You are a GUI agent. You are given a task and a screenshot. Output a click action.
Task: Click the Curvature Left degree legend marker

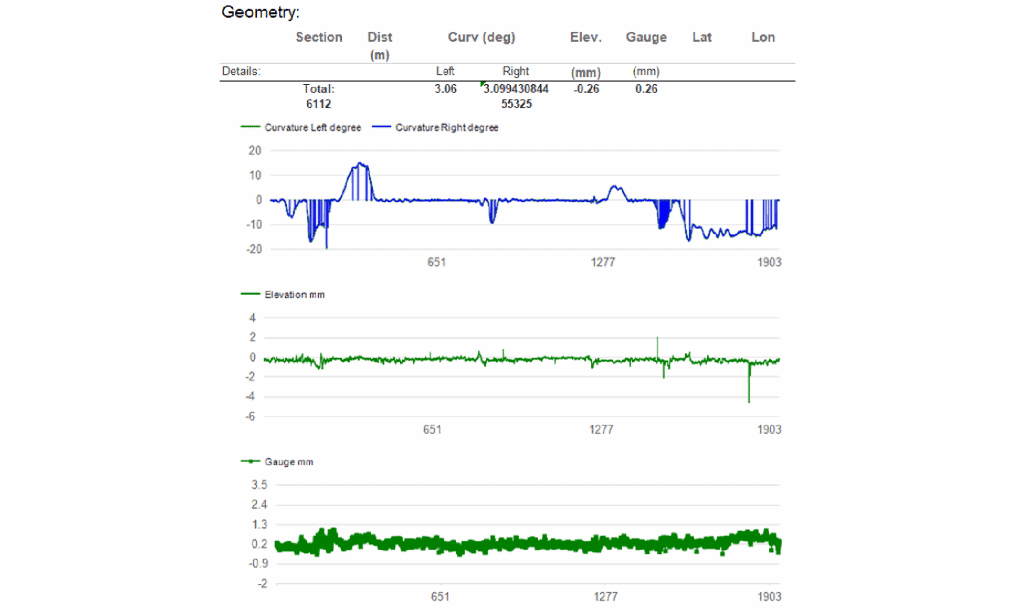pos(251,128)
